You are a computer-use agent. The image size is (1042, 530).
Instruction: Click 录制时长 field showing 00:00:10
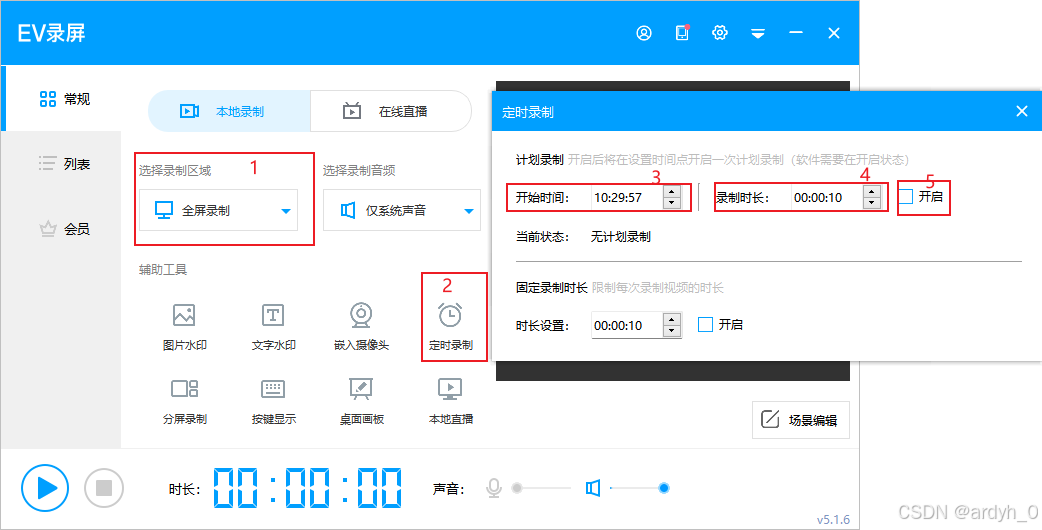[827, 197]
